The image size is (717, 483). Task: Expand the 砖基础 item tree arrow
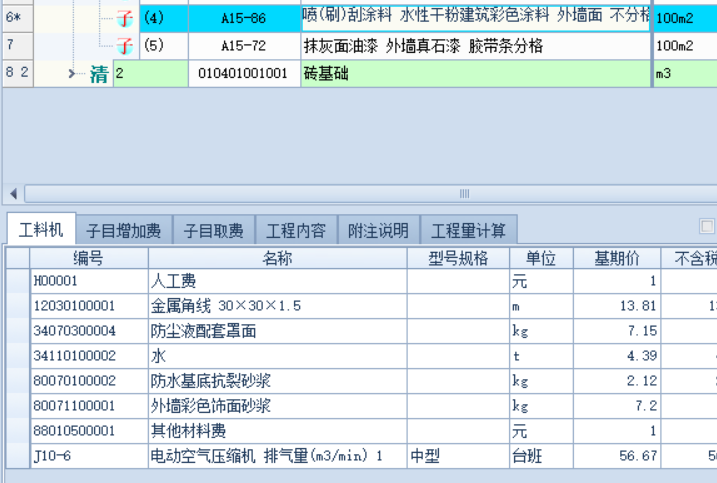pyautogui.click(x=71, y=73)
